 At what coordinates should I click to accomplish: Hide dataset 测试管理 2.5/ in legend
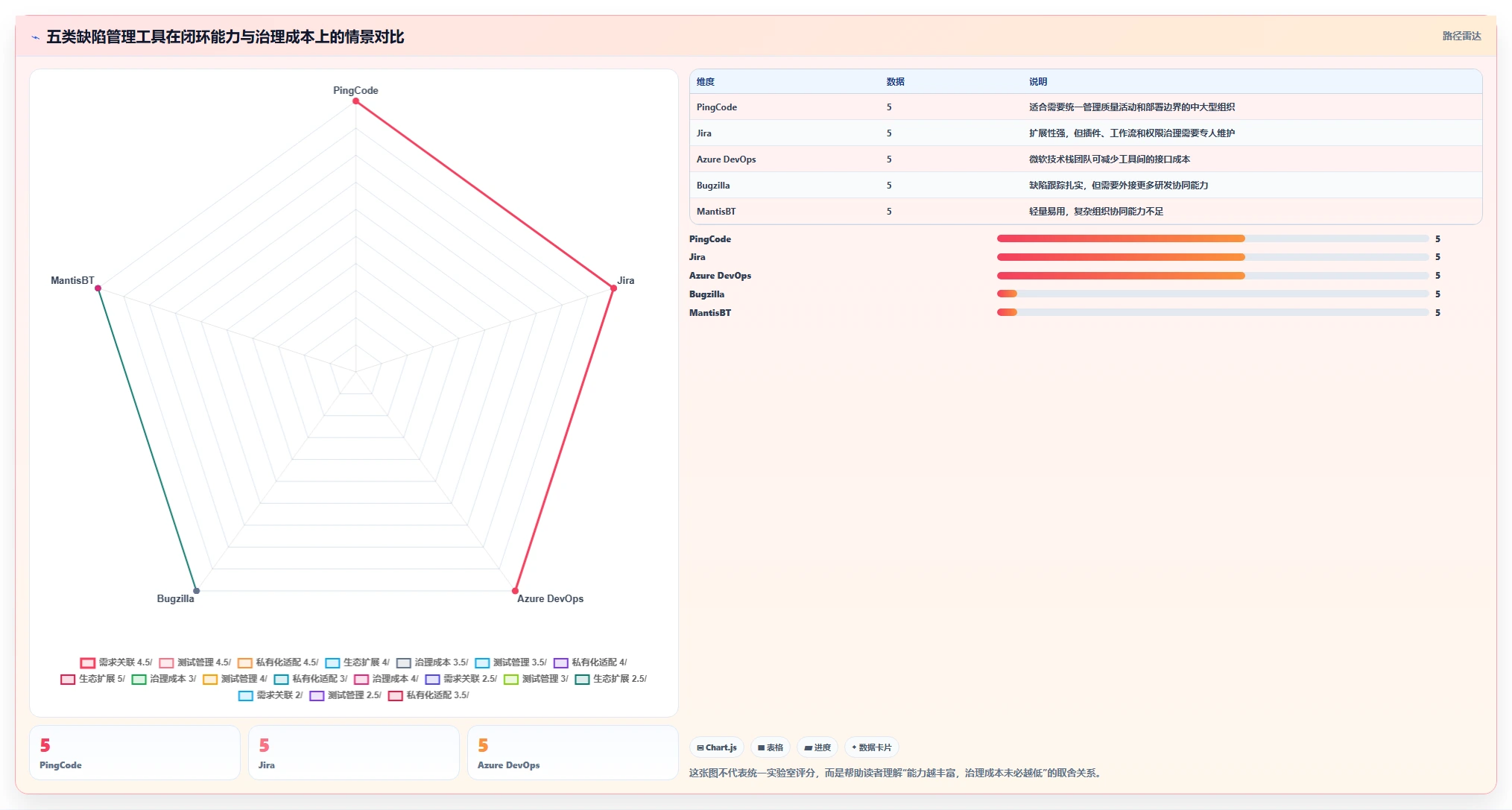(346, 695)
